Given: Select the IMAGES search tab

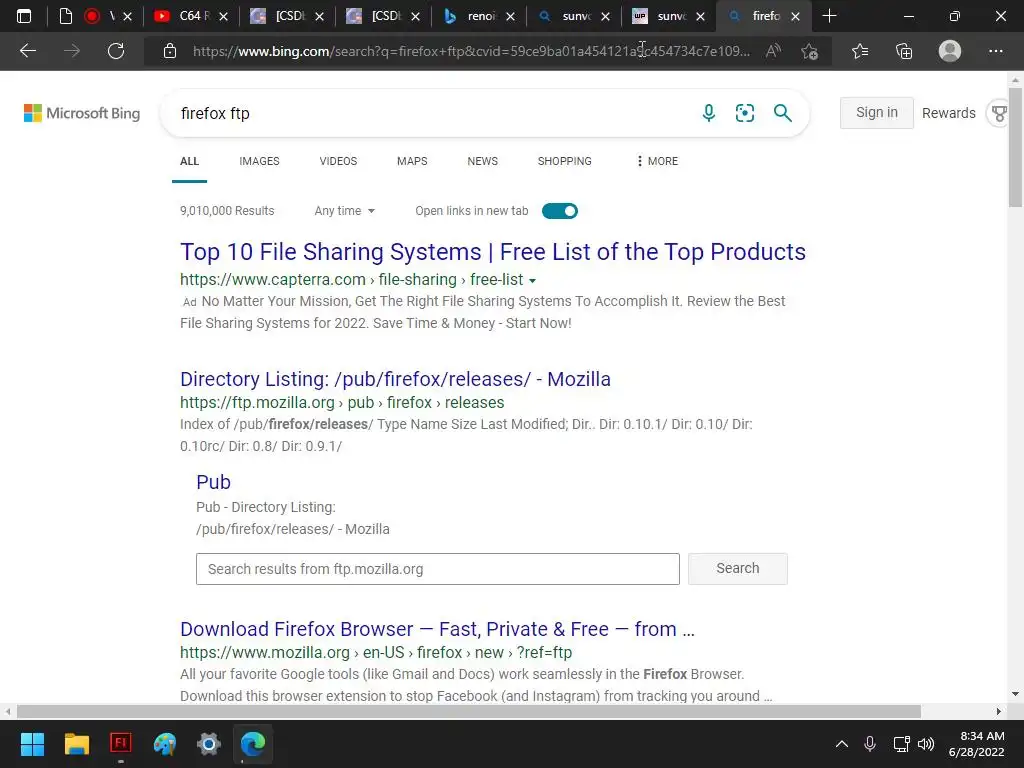Looking at the screenshot, I should pyautogui.click(x=259, y=161).
